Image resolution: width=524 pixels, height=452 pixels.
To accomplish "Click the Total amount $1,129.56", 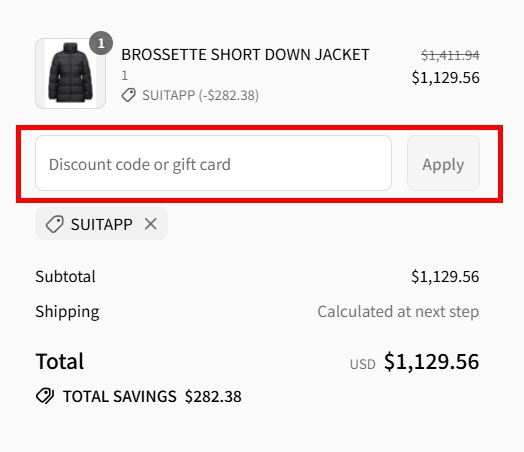I will [431, 361].
